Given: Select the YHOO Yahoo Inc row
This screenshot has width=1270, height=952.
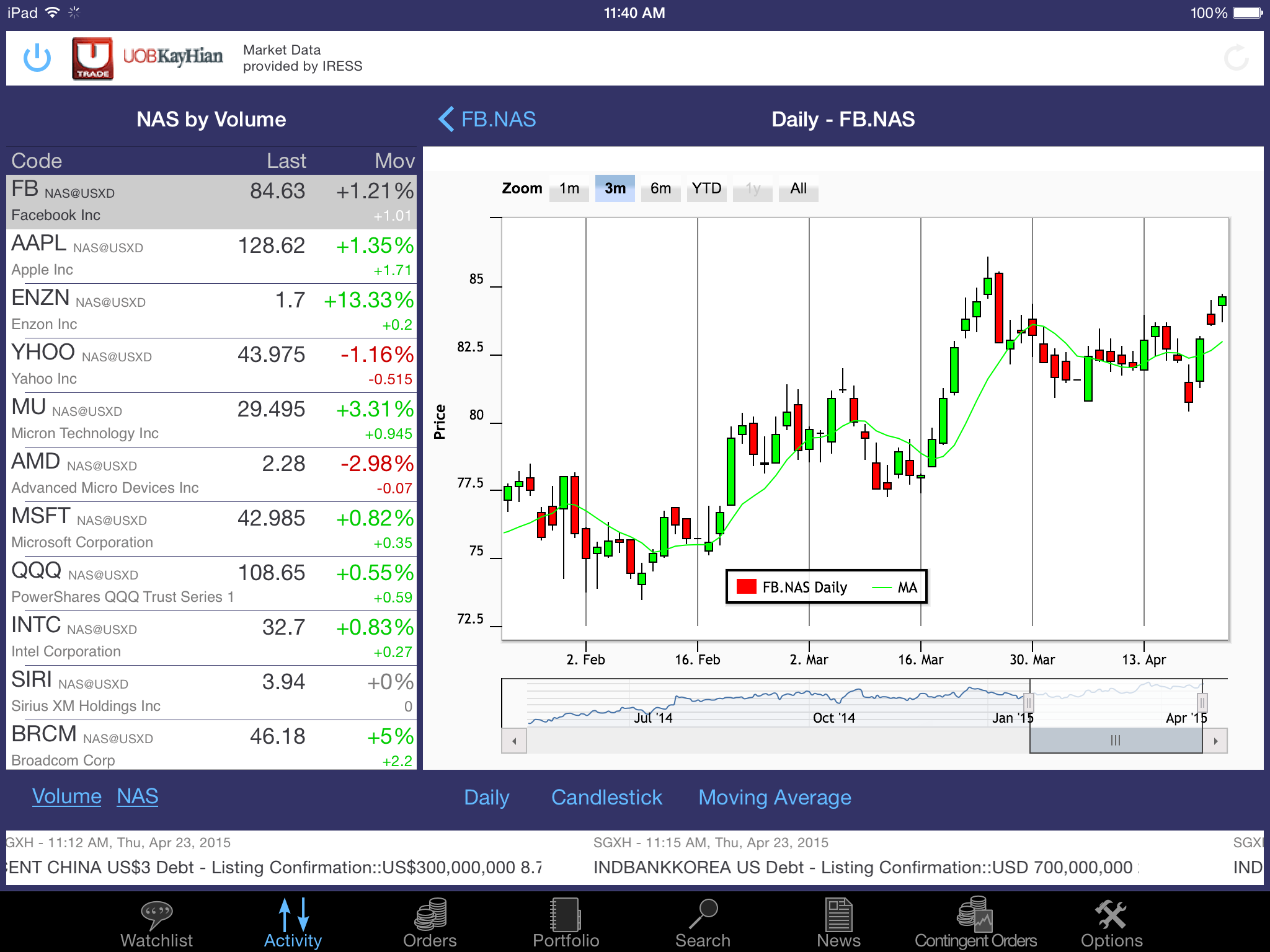Looking at the screenshot, I should click(x=211, y=366).
